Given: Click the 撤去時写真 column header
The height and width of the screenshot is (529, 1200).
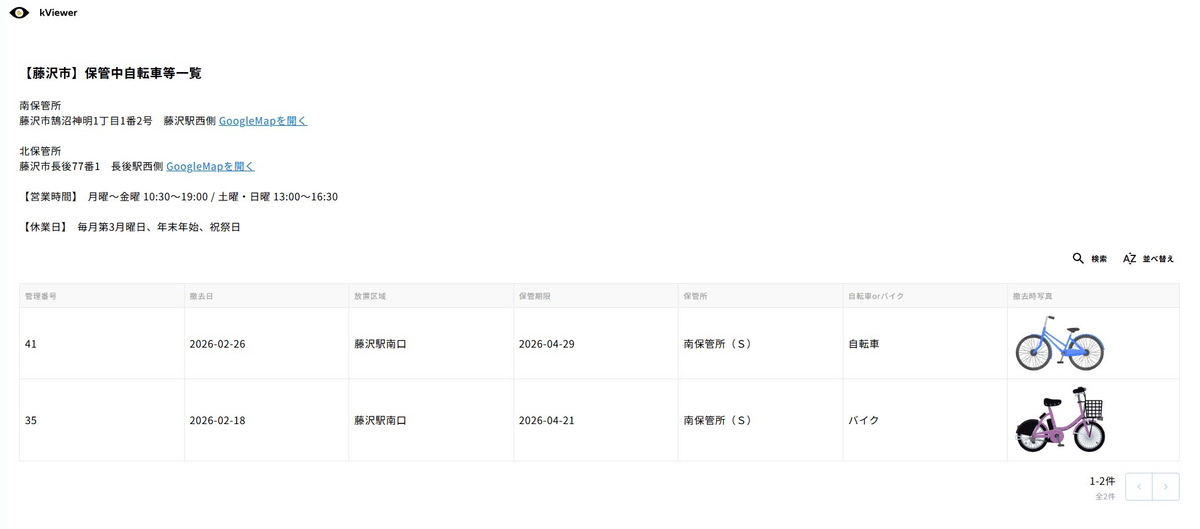Looking at the screenshot, I should coord(1033,296).
